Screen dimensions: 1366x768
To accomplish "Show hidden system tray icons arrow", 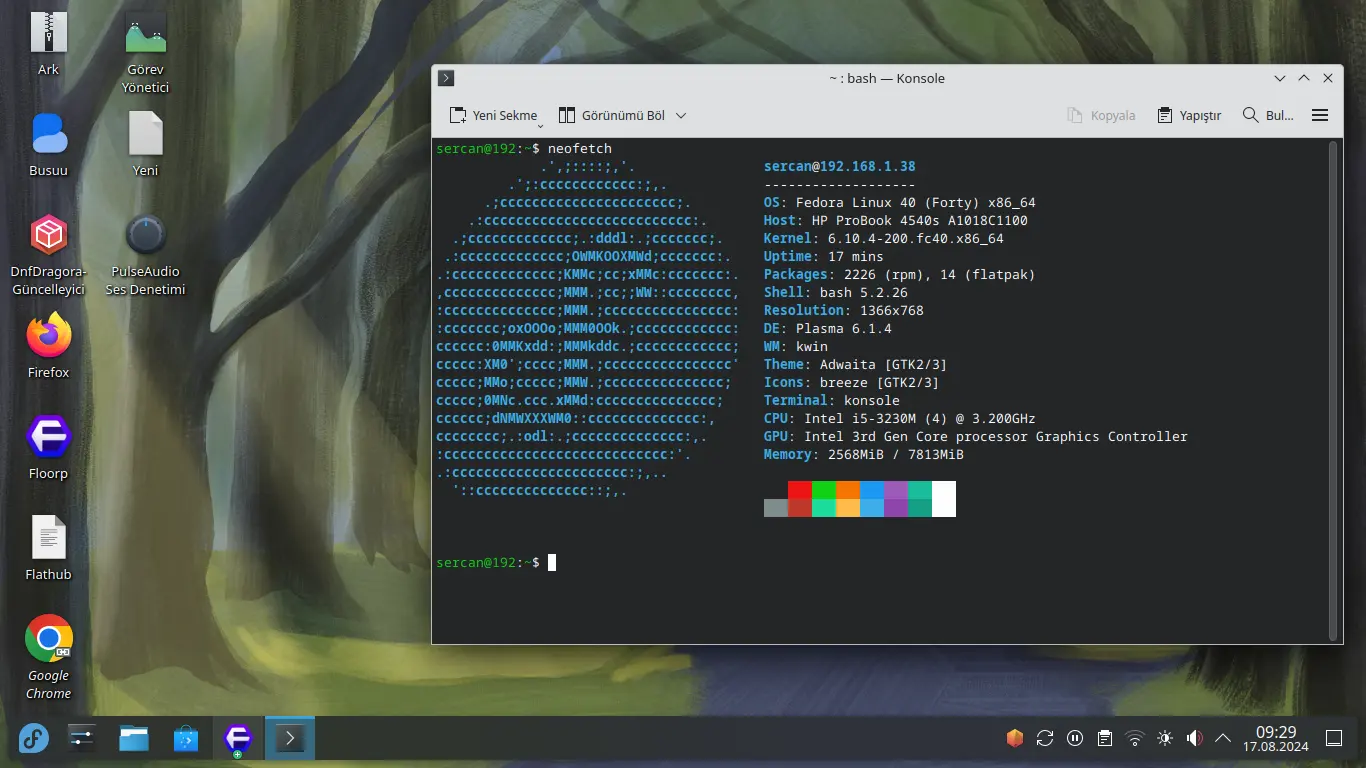I will pyautogui.click(x=1223, y=739).
